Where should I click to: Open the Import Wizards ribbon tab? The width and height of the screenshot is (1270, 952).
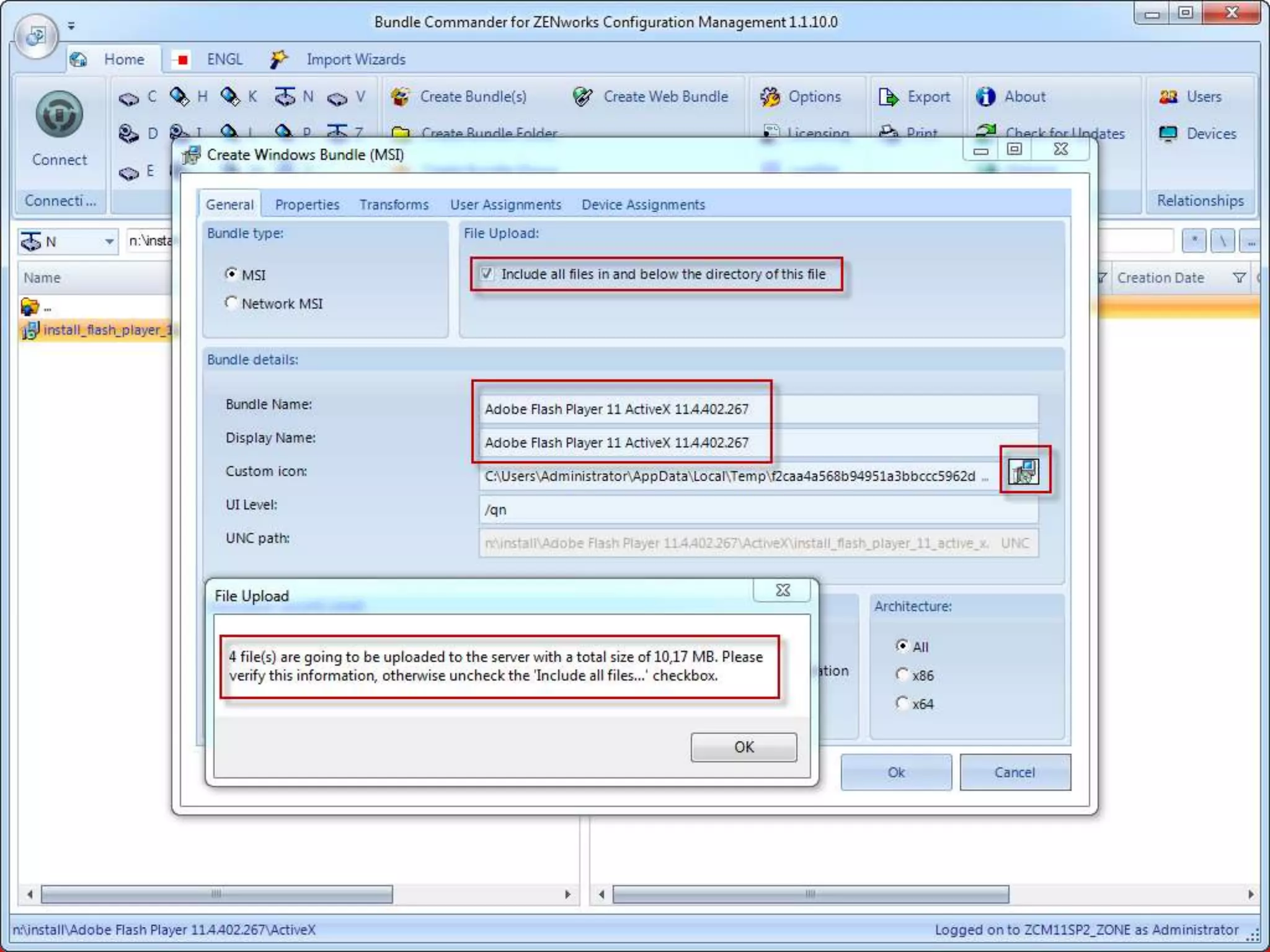pyautogui.click(x=355, y=59)
